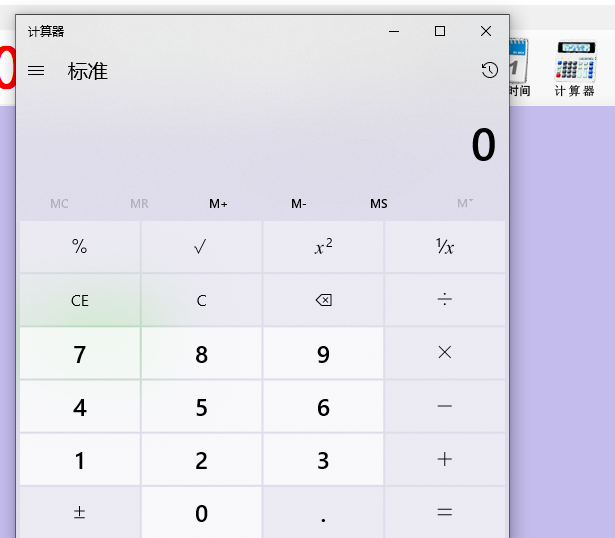Screen dimensions: 615x538
Task: Click the square root button
Action: pyautogui.click(x=201, y=247)
